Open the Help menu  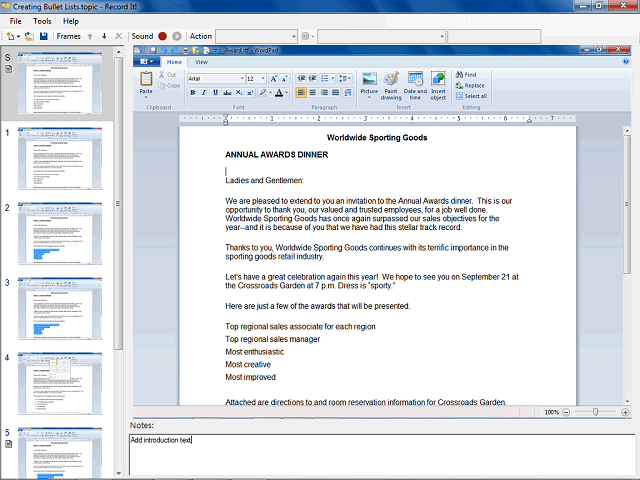pos(71,21)
